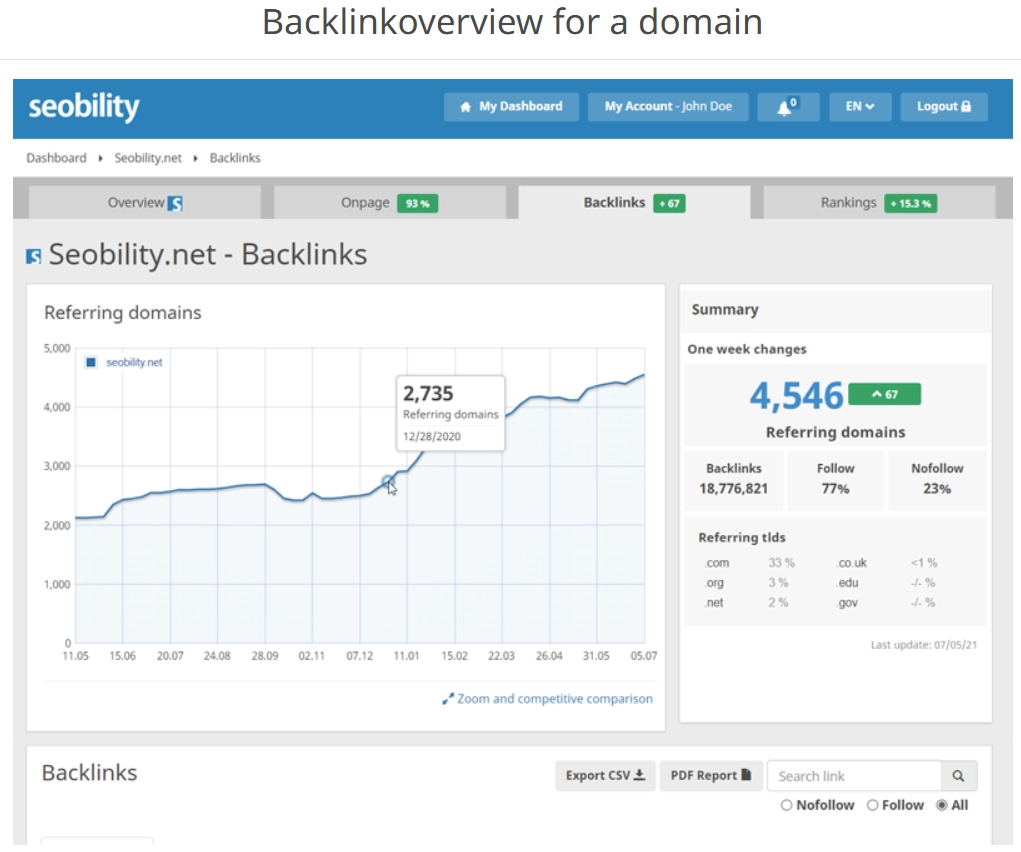Viewport: 1021px width, 852px height.
Task: Click the PDF Report button
Action: pyautogui.click(x=710, y=776)
